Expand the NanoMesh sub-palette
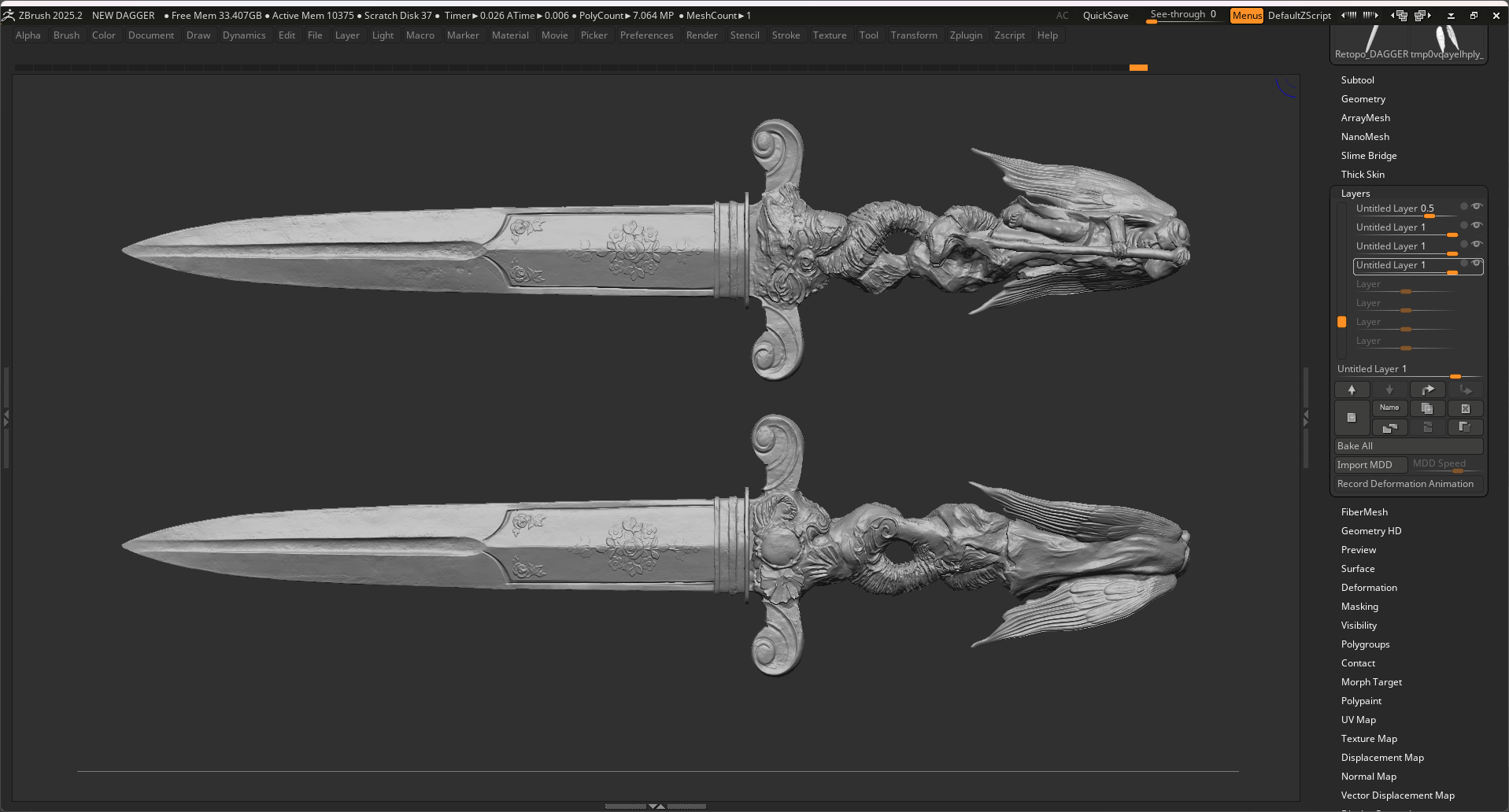The width and height of the screenshot is (1509, 812). [1365, 137]
